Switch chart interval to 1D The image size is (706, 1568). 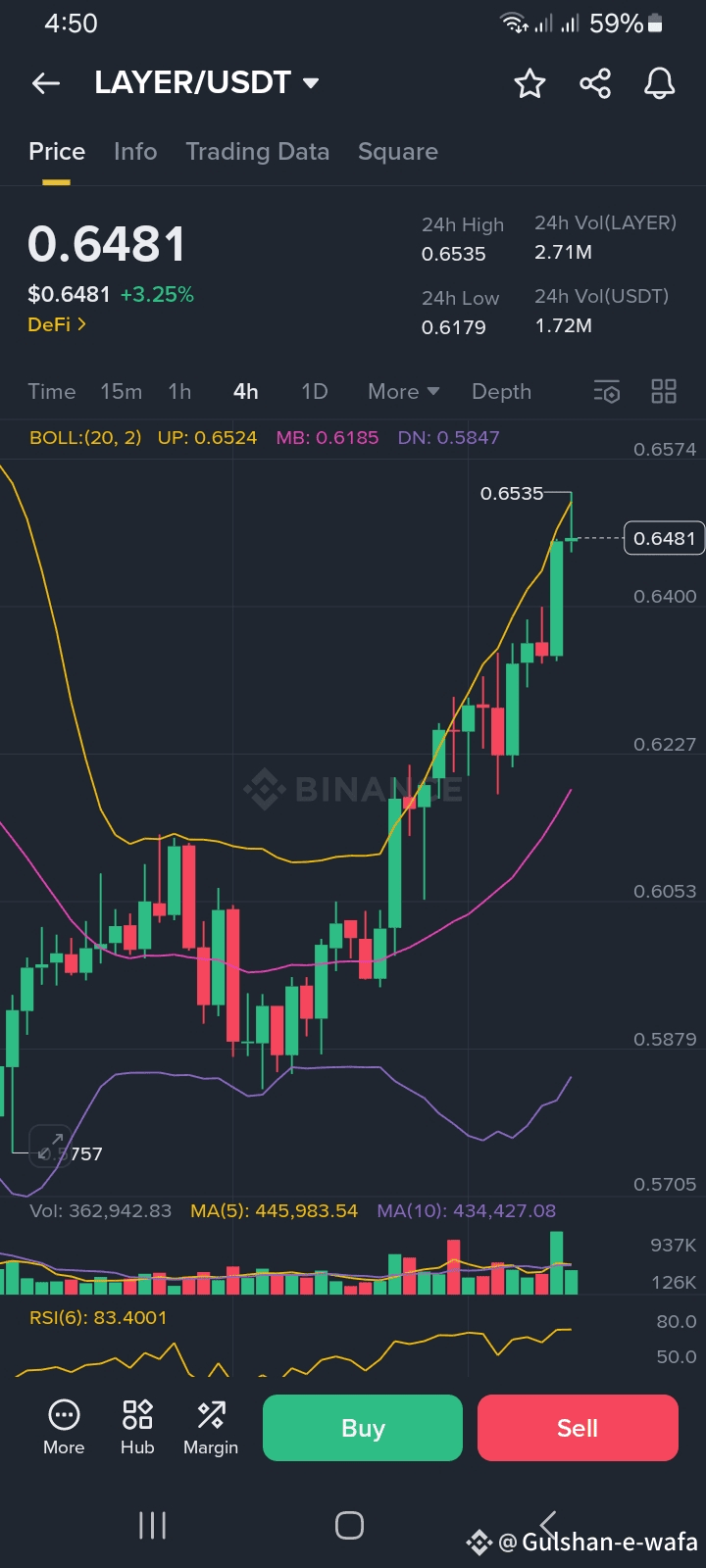point(314,392)
